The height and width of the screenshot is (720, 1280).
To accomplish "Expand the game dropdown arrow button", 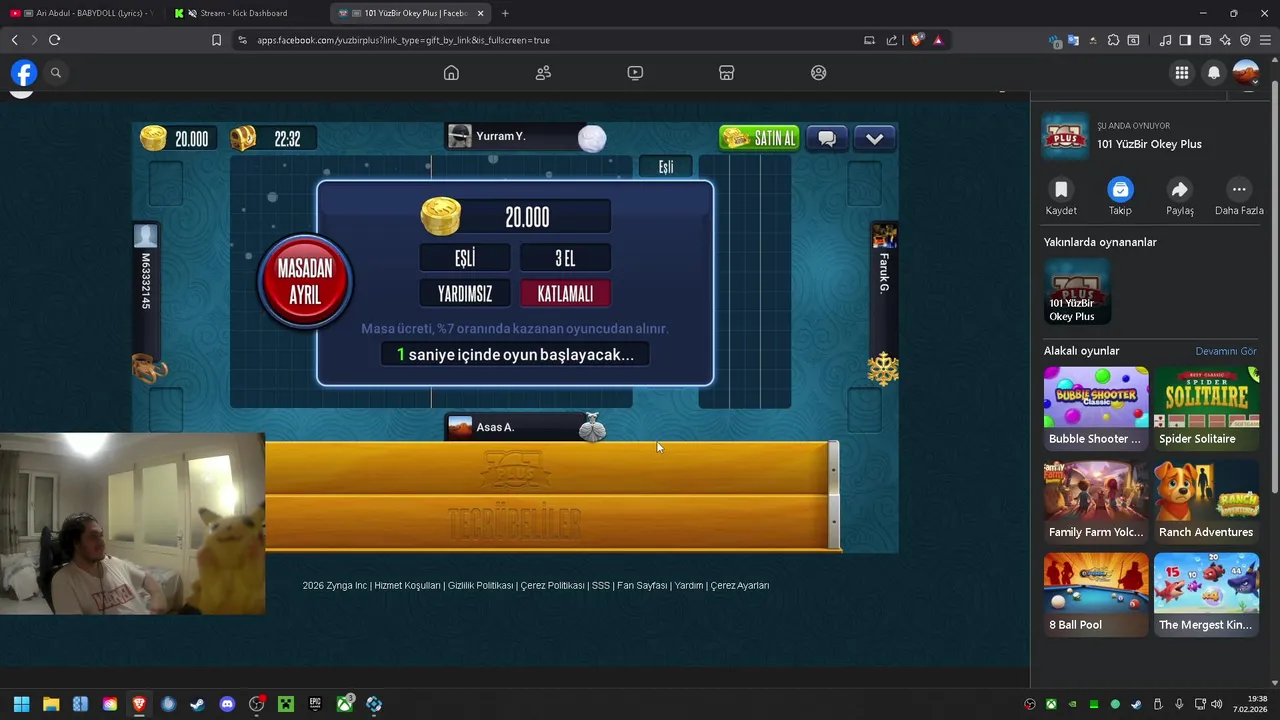I will pos(874,138).
